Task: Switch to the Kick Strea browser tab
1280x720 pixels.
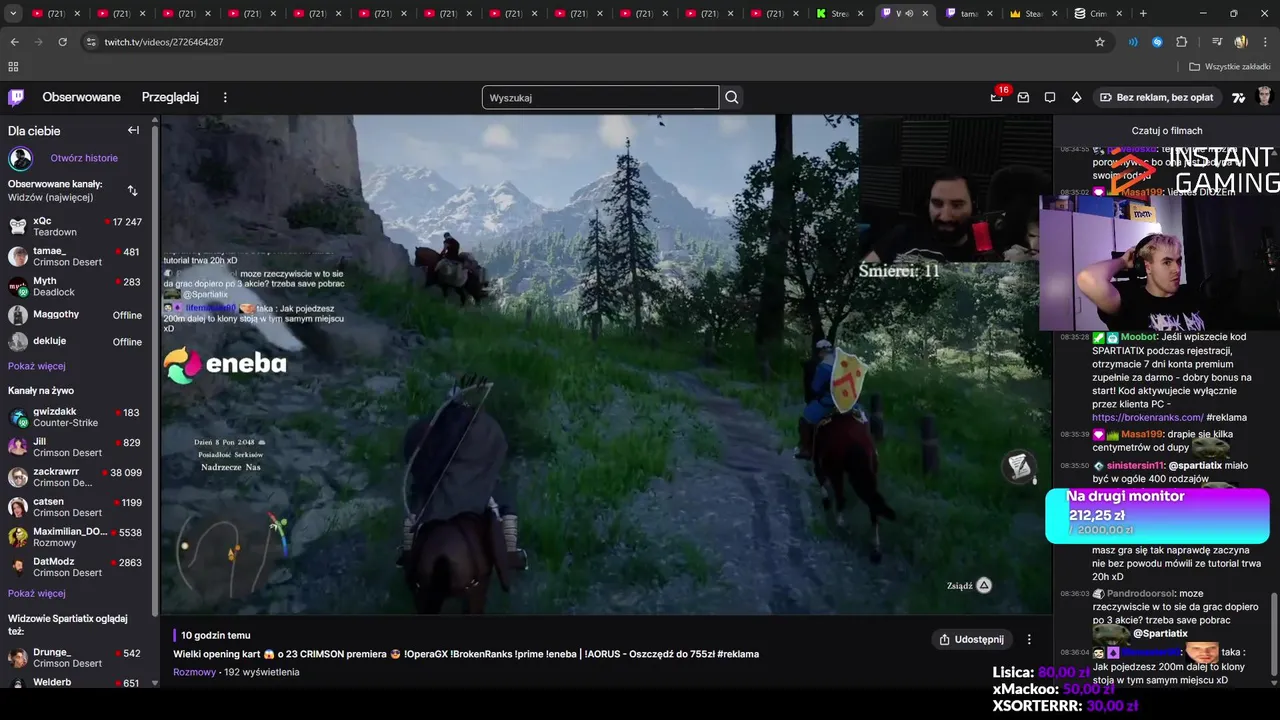Action: (839, 14)
